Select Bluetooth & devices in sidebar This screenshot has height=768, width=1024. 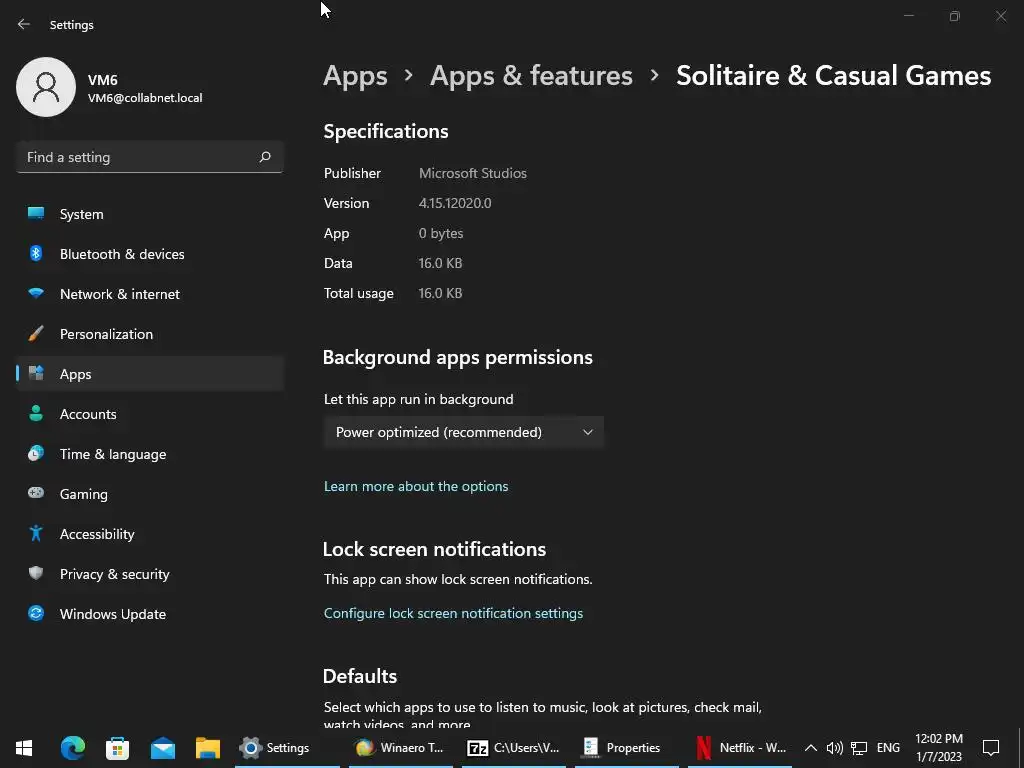tap(121, 254)
